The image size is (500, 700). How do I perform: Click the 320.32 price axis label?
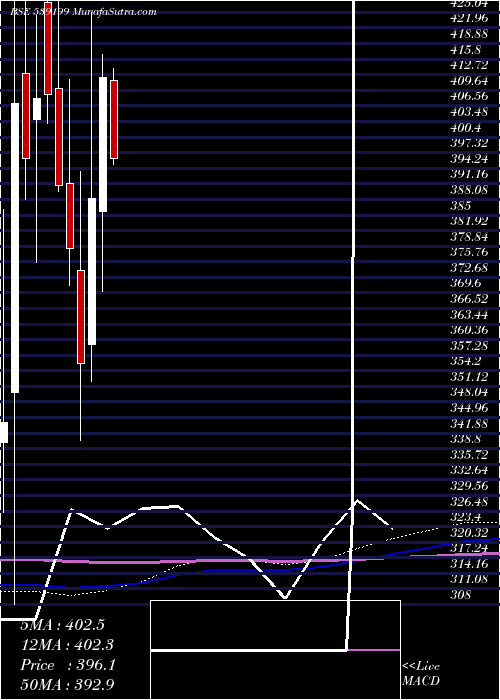click(x=468, y=532)
